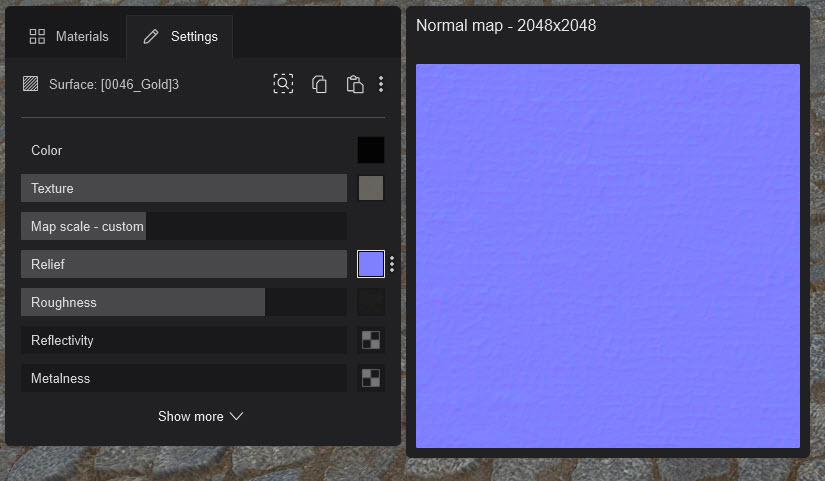Click the Metalness checkered map slot
The image size is (825, 481).
click(371, 378)
